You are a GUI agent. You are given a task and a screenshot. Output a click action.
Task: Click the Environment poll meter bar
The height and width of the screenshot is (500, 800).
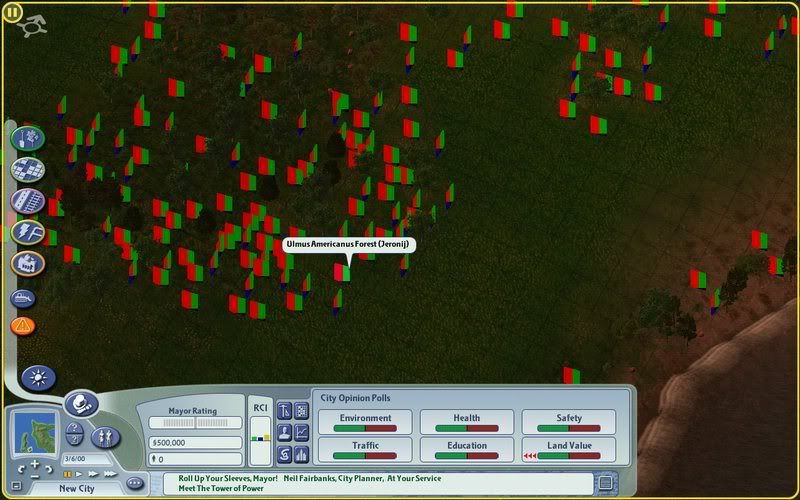point(365,429)
